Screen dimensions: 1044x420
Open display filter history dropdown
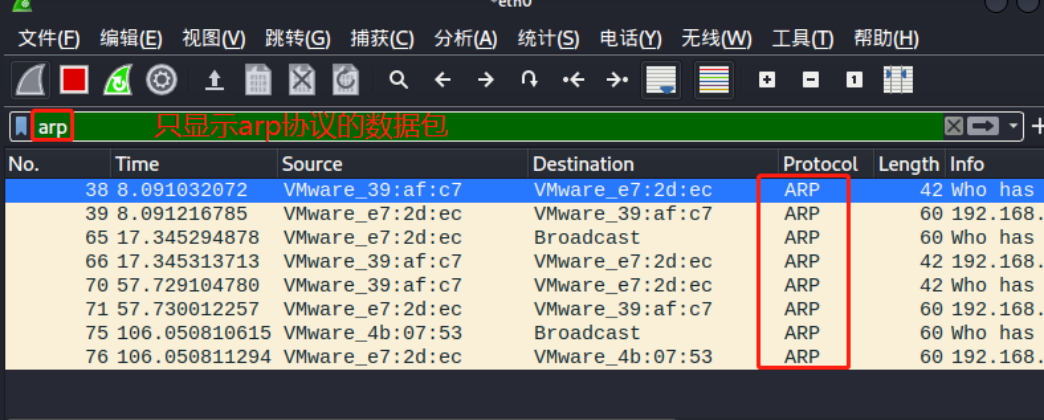pyautogui.click(x=1013, y=126)
